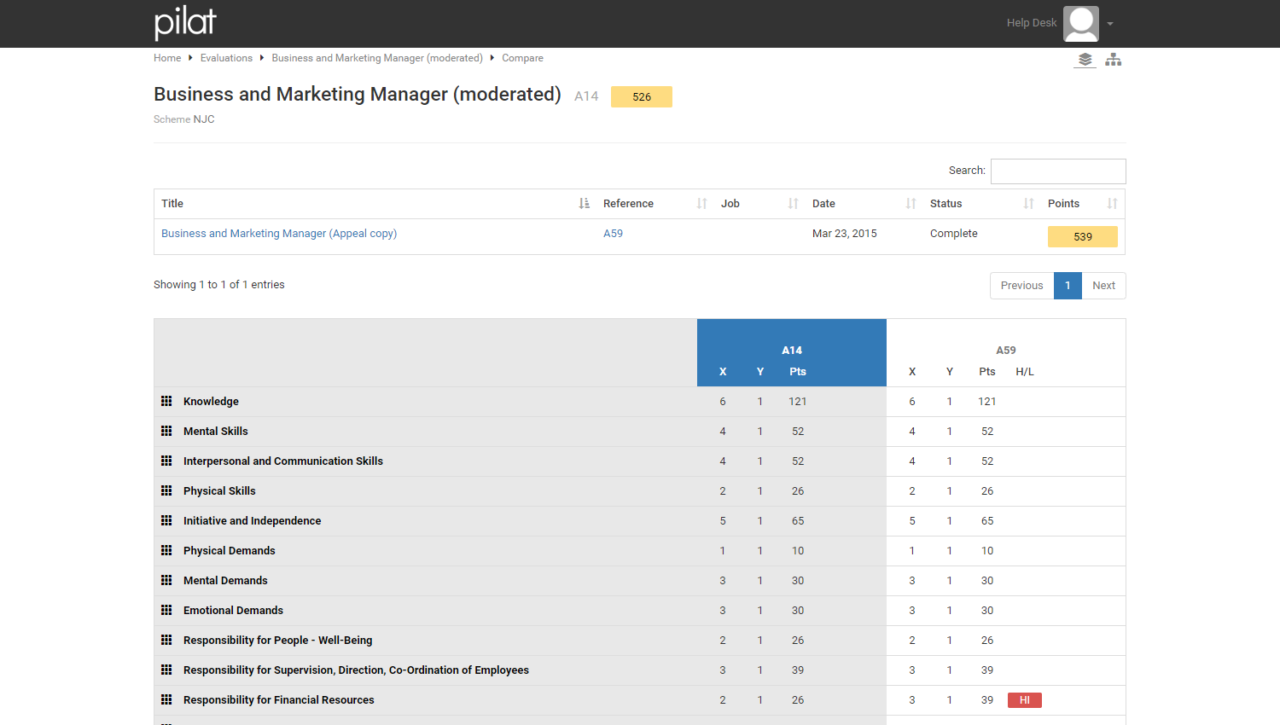This screenshot has height=725, width=1280.
Task: Click the grid icon beside Initiative and Independence
Action: (x=167, y=521)
